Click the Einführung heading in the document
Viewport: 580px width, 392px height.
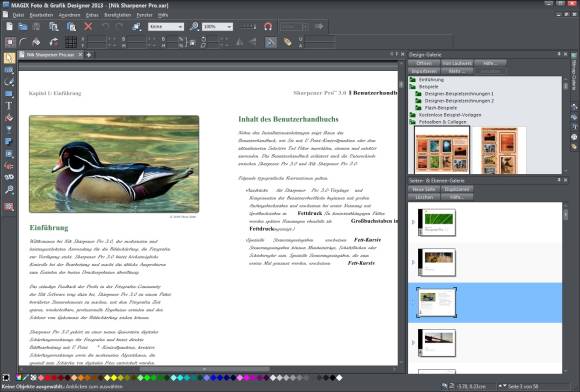point(49,228)
